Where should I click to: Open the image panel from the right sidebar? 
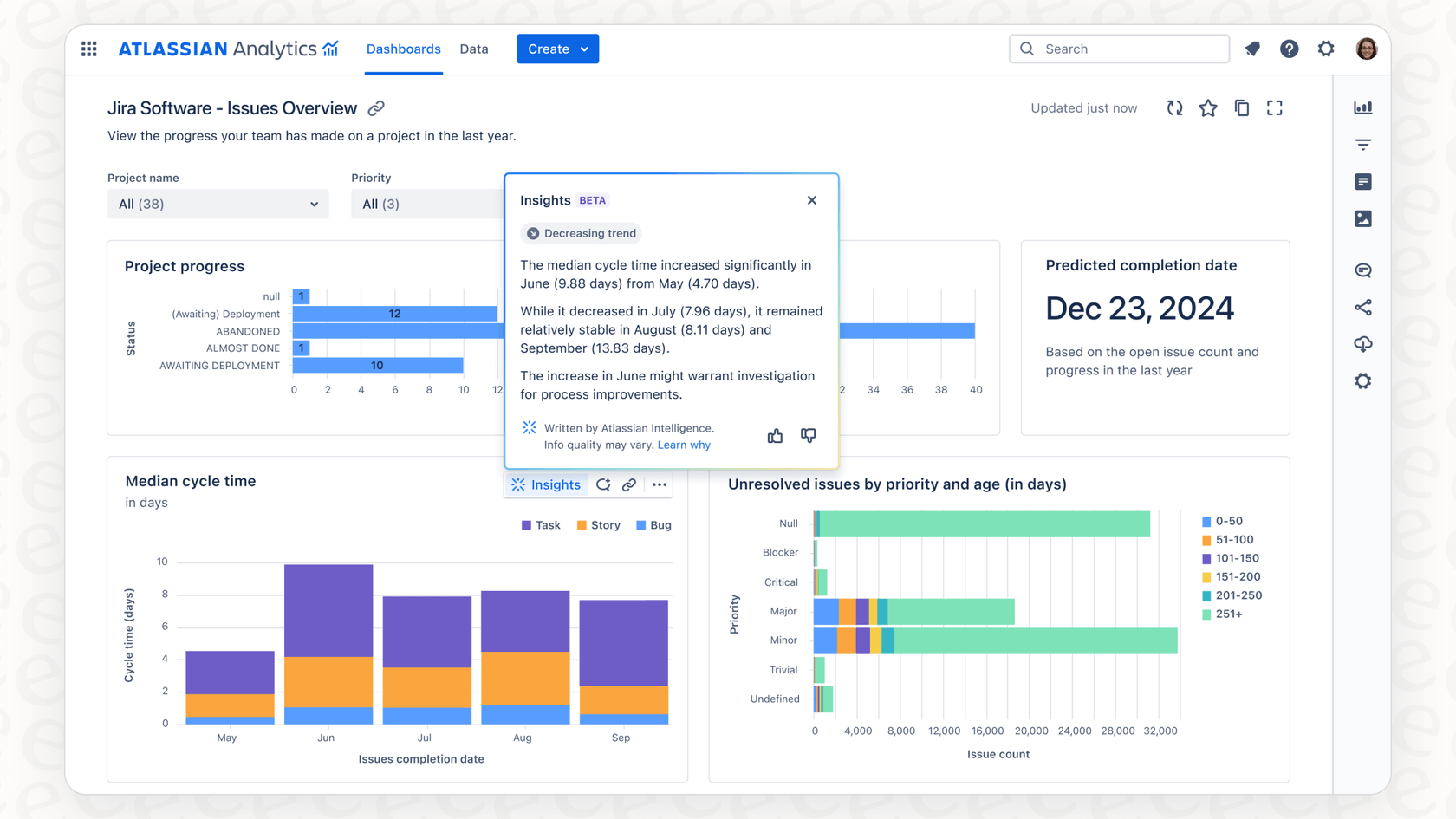[1362, 219]
